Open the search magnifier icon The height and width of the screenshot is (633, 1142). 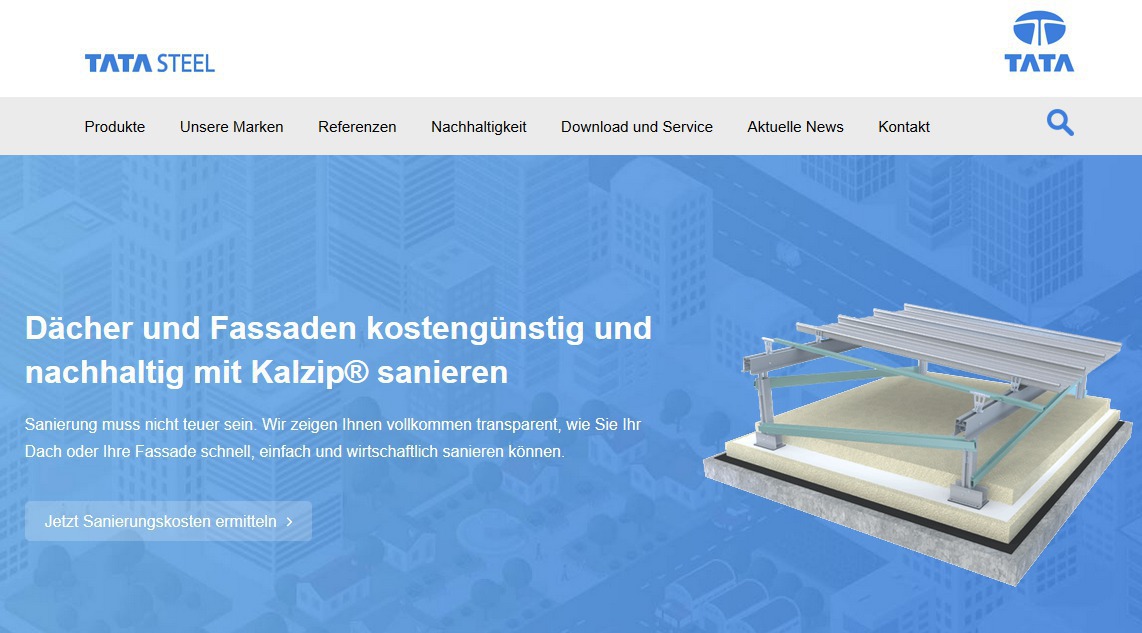(1060, 122)
